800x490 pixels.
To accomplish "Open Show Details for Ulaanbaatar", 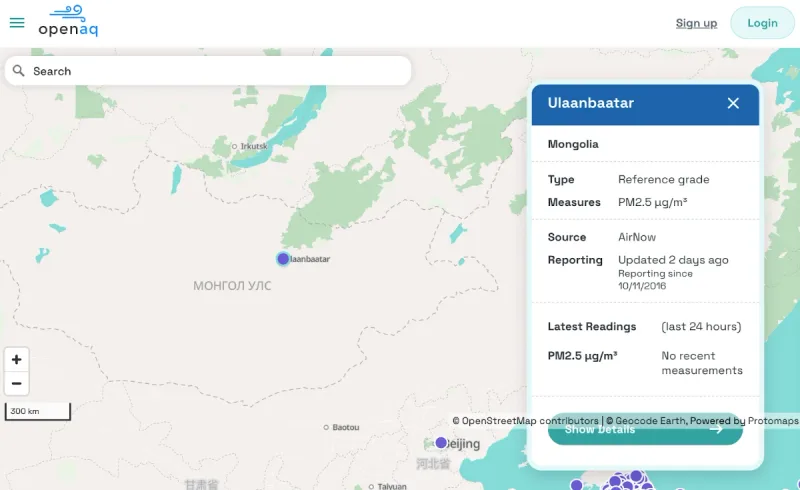I will (645, 429).
